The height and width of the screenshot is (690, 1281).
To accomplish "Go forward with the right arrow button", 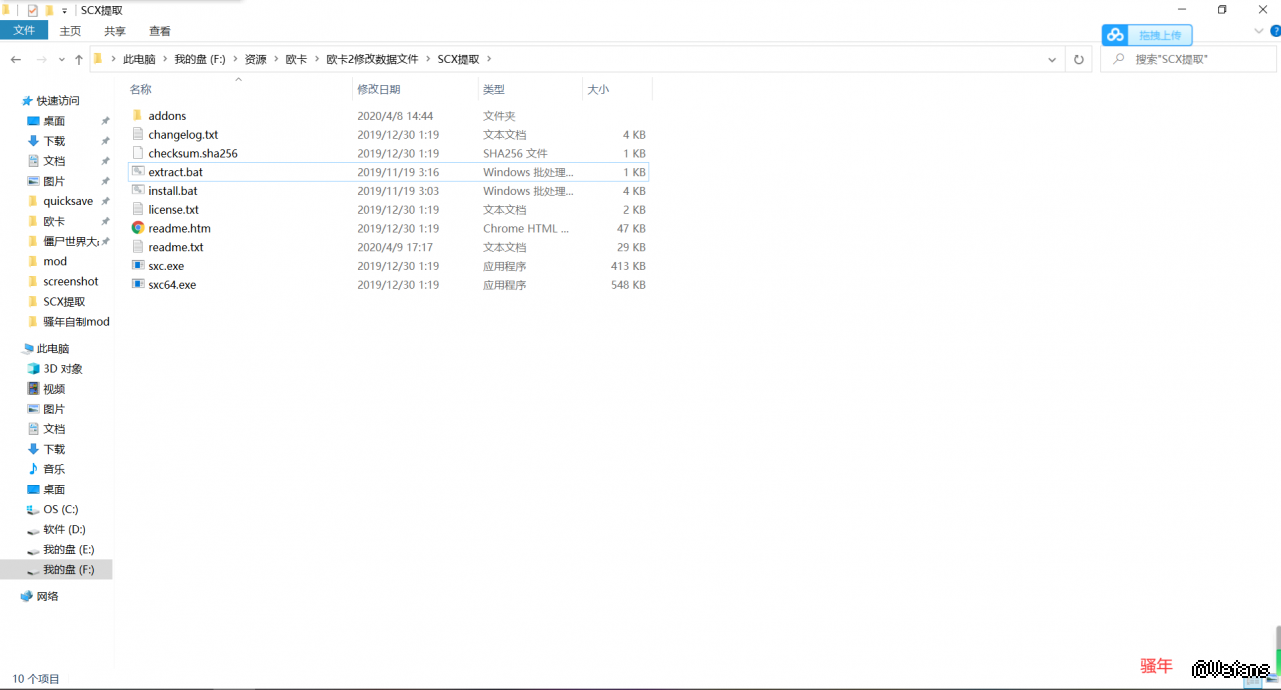I will click(x=41, y=60).
